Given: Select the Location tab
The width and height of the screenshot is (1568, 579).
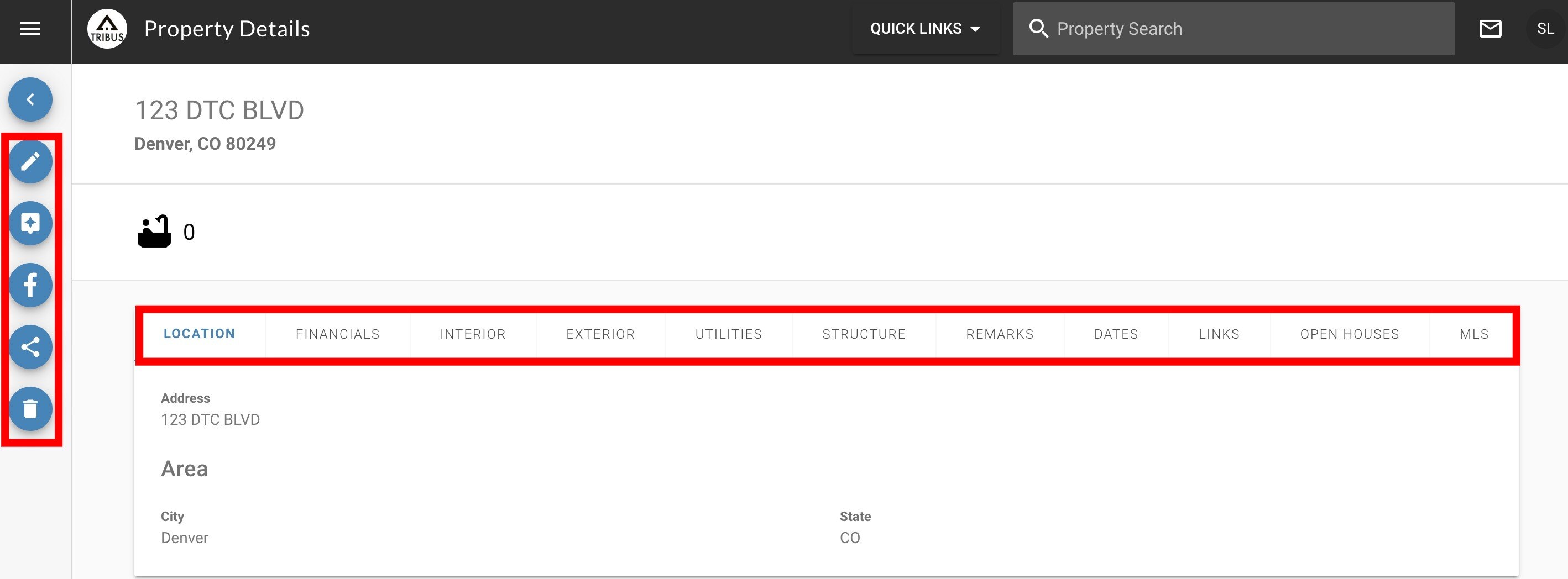Looking at the screenshot, I should coord(199,334).
